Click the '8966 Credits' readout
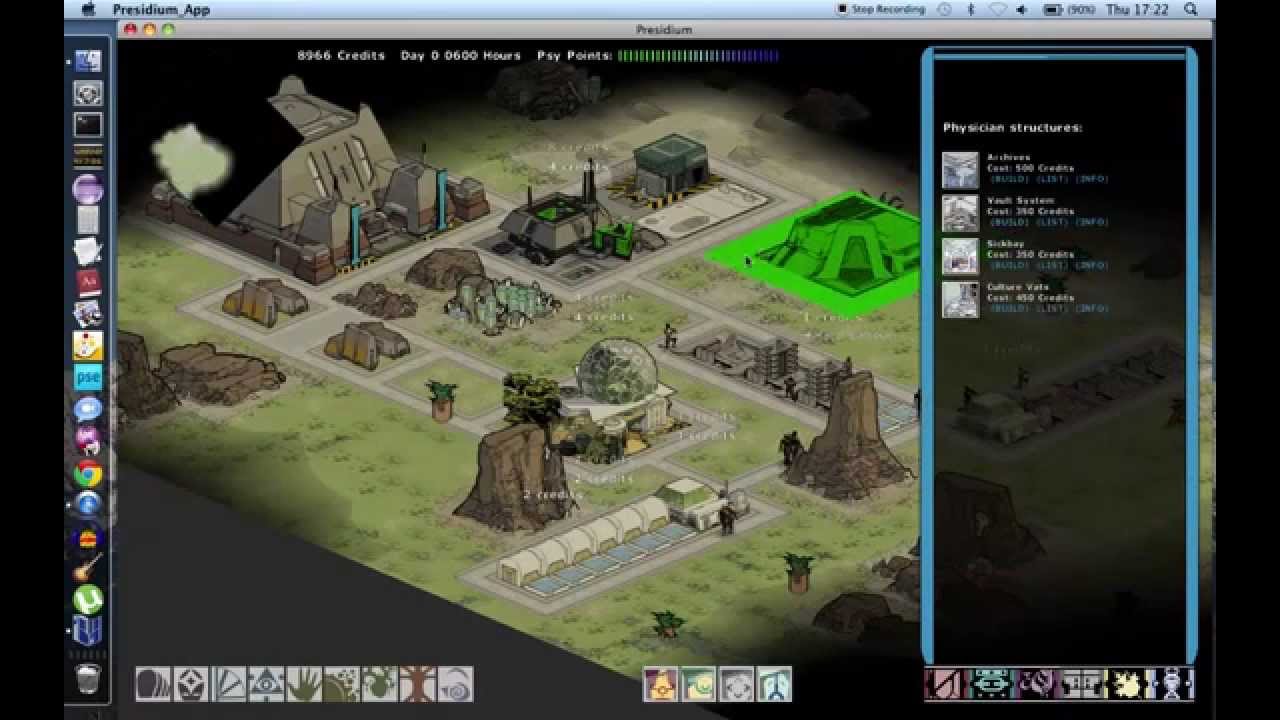 [x=341, y=56]
